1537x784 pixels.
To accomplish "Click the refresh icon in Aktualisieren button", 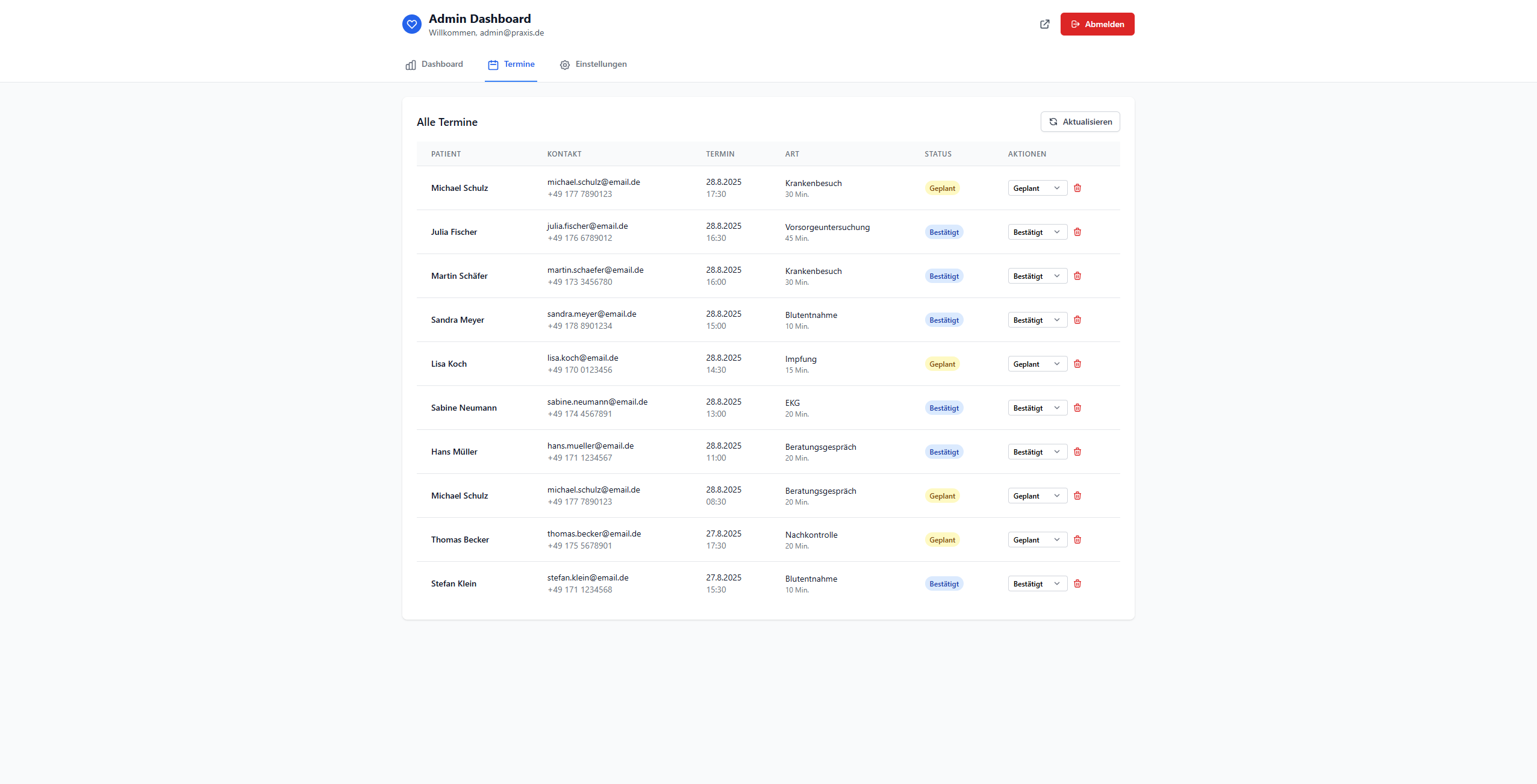I will tap(1052, 122).
